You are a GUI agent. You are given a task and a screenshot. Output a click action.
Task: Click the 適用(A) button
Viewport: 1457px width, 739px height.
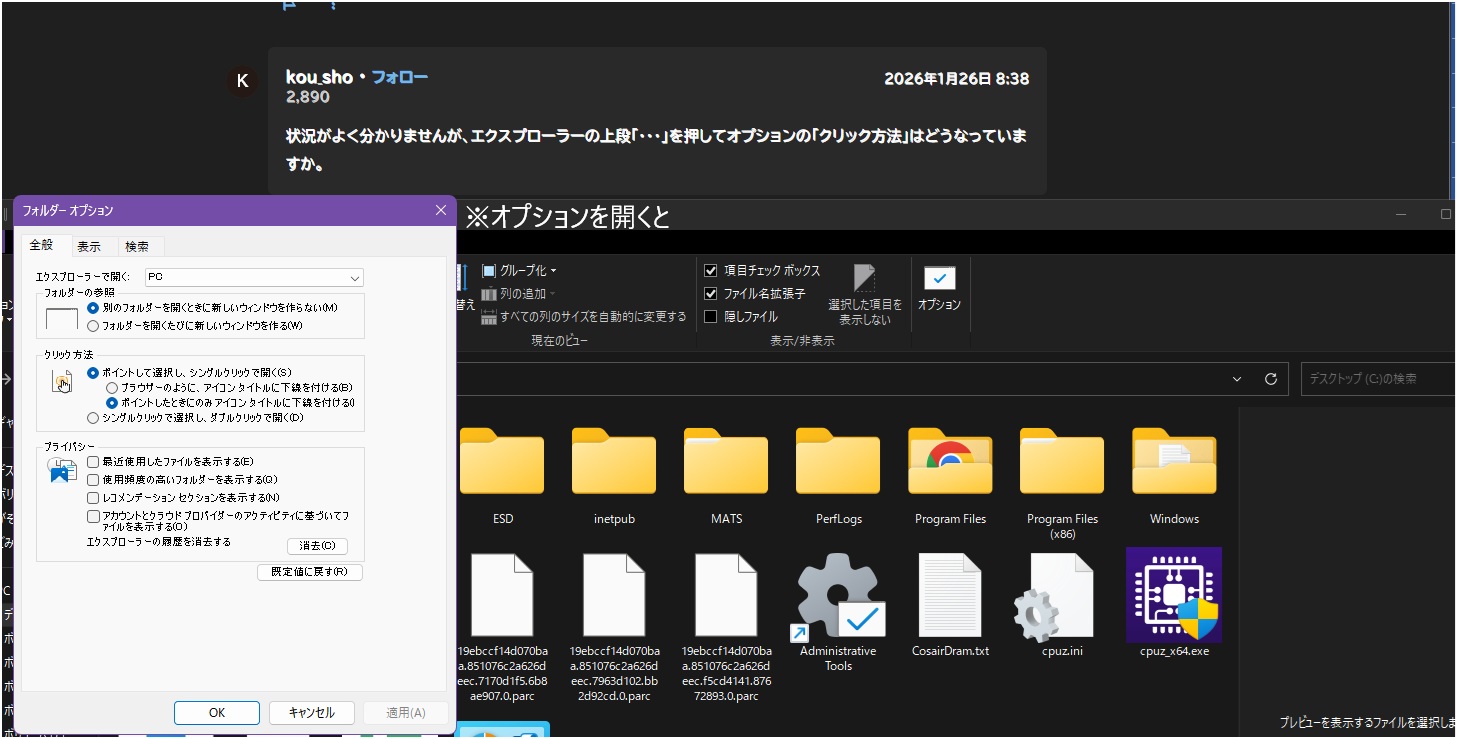click(406, 713)
